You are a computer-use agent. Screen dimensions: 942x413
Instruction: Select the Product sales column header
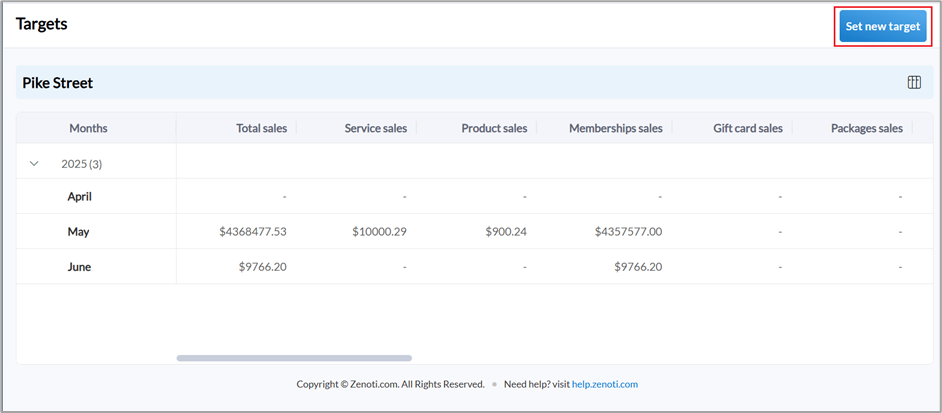point(494,128)
